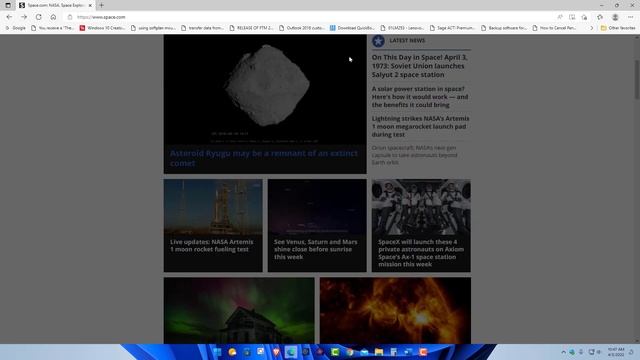Screen dimensions: 640x360
Task: Open the 'How to Cancel Pan...' bookmark
Action: (555, 28)
